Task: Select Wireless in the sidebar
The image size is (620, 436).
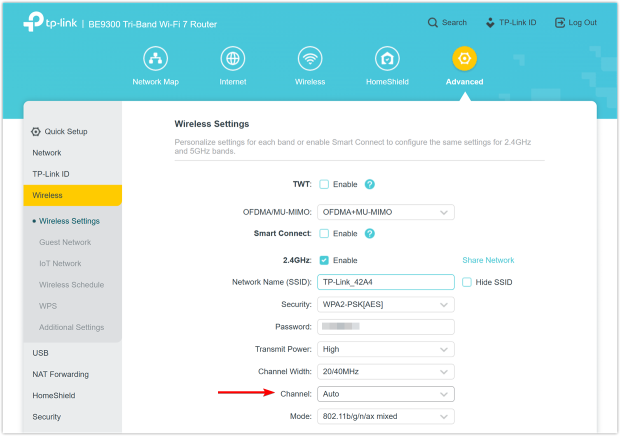Action: [72, 195]
